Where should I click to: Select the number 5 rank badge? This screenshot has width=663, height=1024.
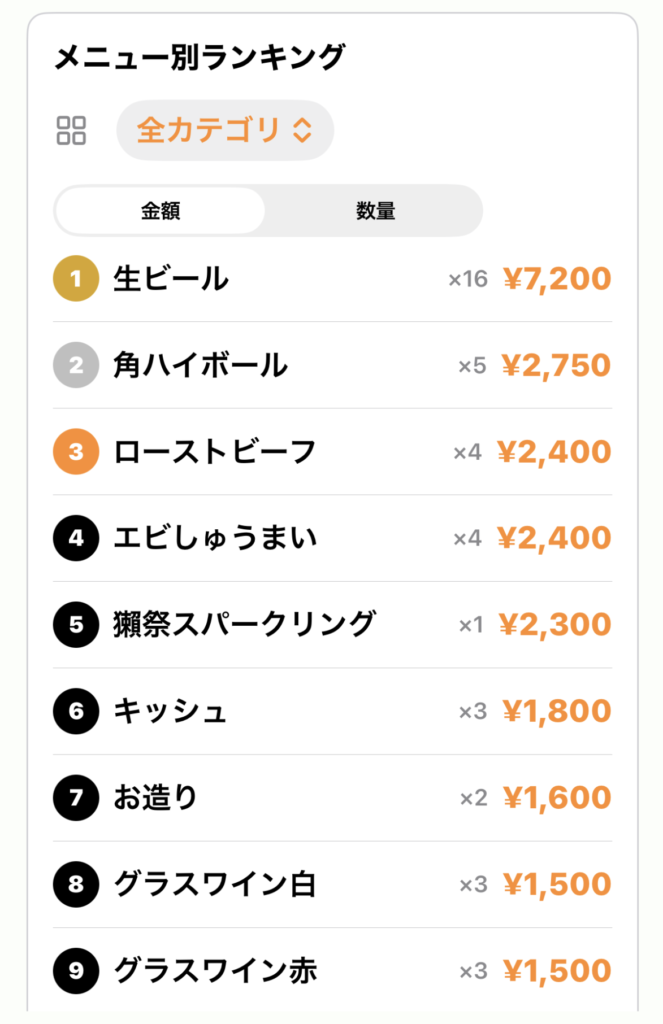click(75, 624)
